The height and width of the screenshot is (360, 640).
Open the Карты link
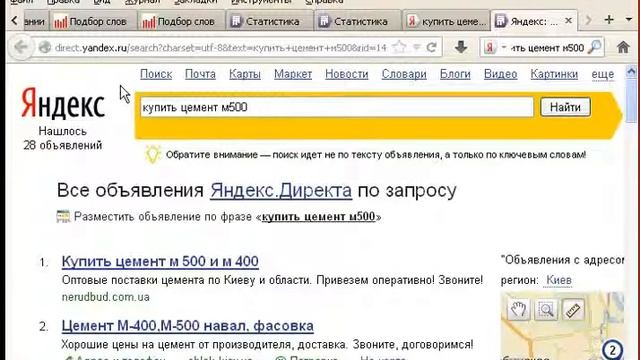coord(244,74)
